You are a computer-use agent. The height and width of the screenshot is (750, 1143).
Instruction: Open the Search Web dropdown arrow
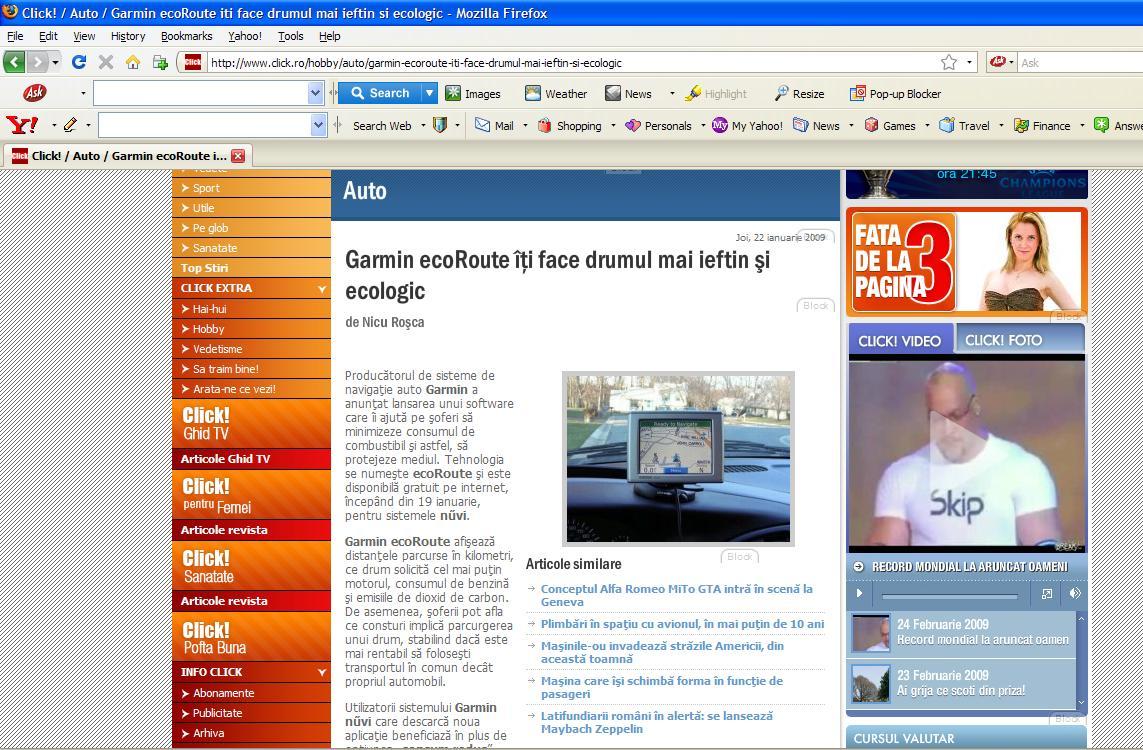click(x=423, y=125)
